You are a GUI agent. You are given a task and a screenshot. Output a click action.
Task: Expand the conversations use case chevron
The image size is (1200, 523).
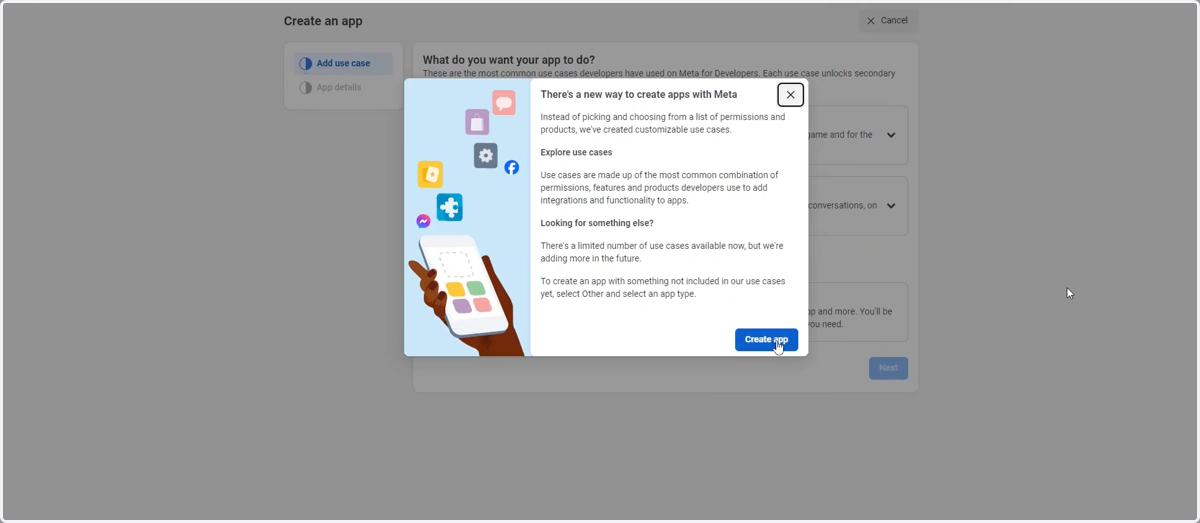(890, 206)
